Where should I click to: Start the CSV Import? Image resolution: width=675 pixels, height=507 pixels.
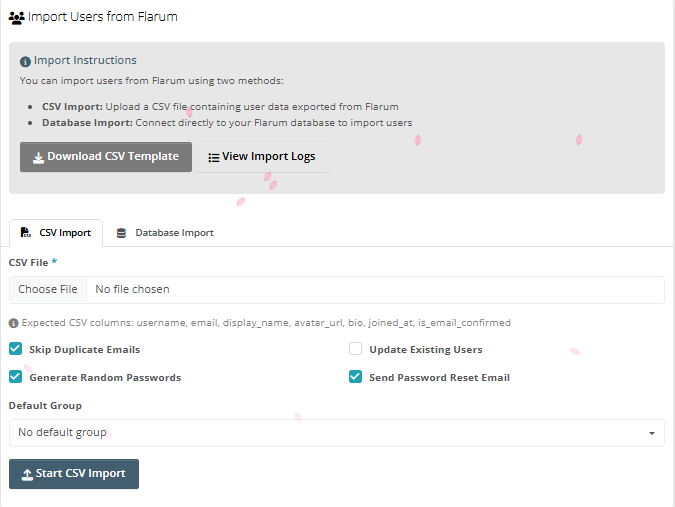(x=74, y=474)
